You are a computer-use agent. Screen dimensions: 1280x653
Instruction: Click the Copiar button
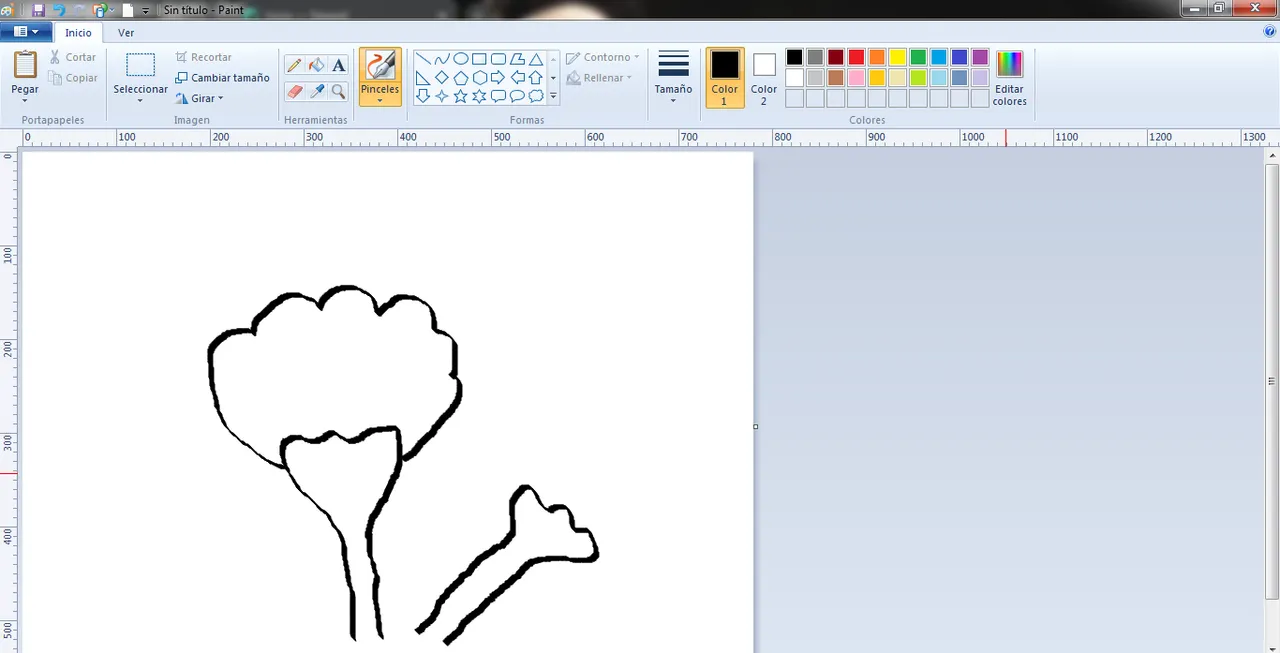[x=73, y=78]
